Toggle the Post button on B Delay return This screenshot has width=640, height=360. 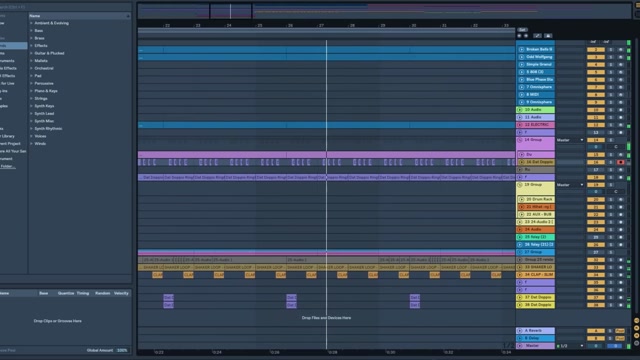click(x=620, y=338)
